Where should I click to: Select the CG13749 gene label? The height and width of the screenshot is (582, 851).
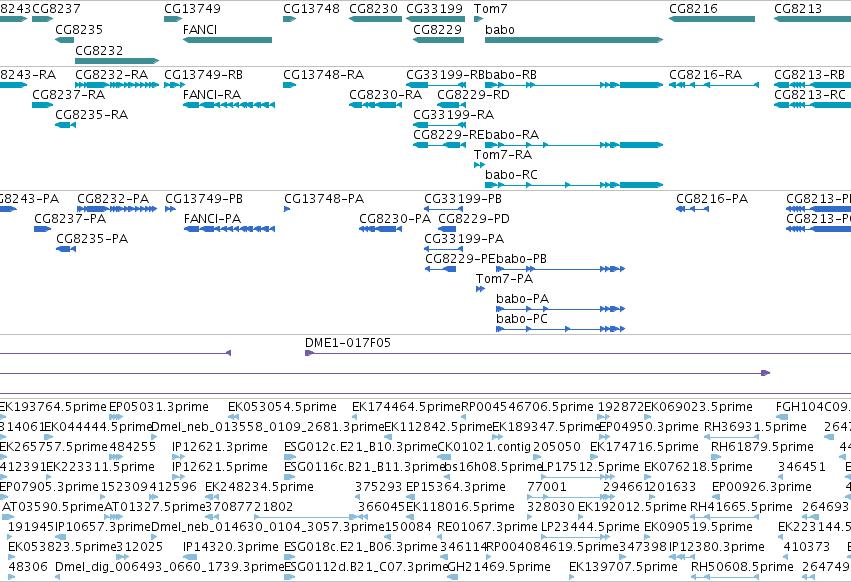point(193,9)
